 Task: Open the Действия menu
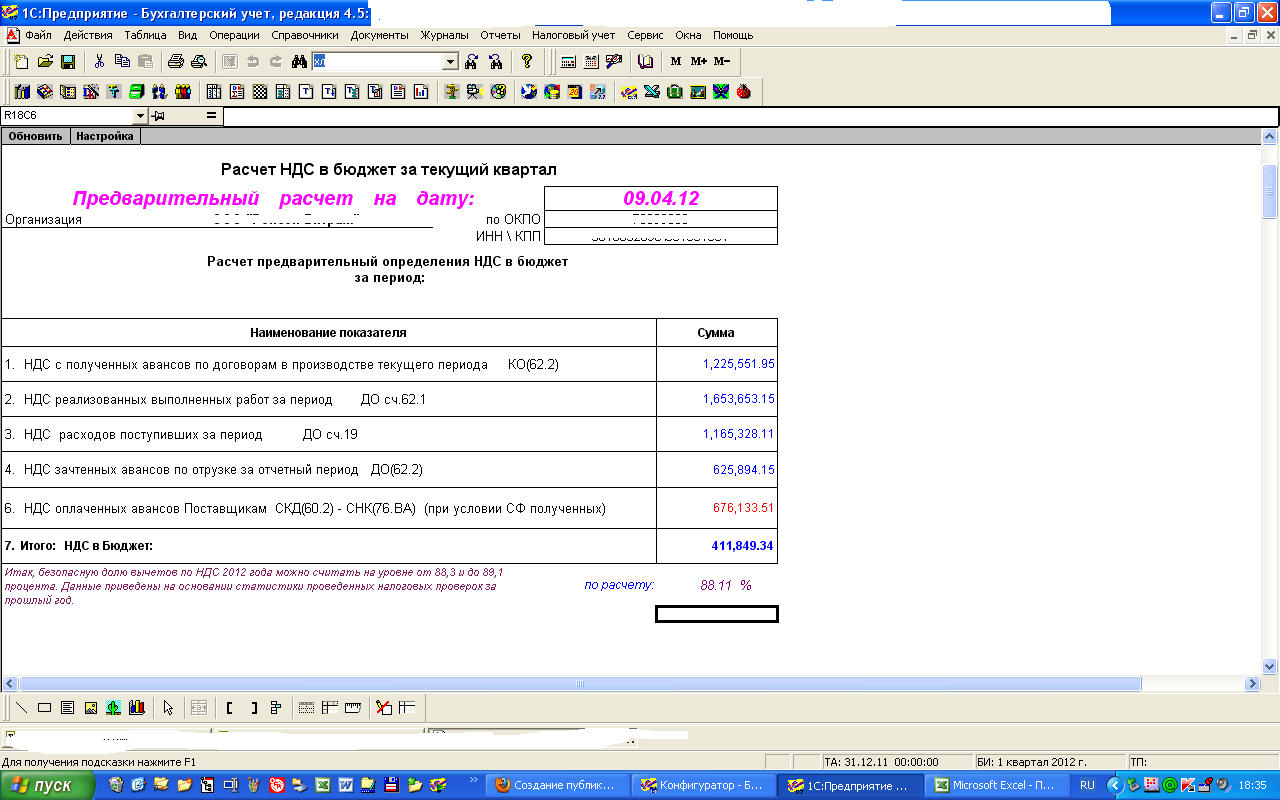click(88, 35)
